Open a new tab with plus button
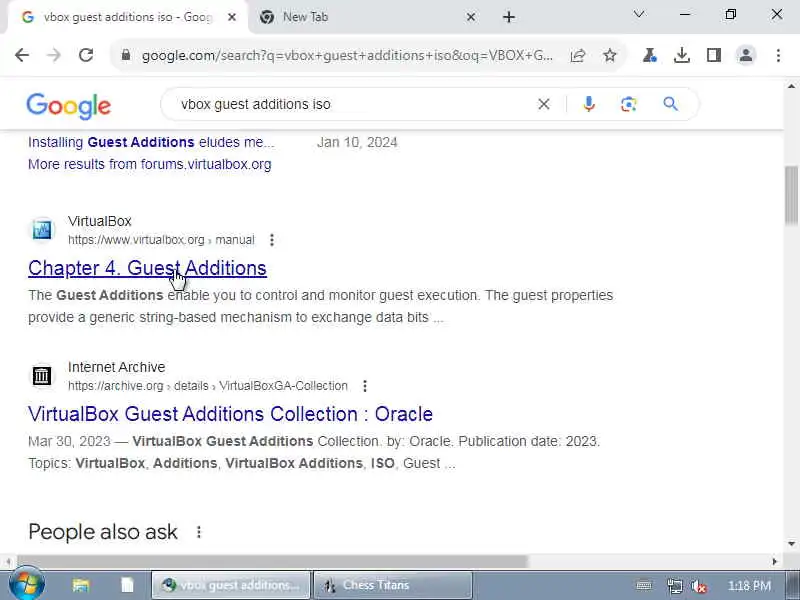 509,17
